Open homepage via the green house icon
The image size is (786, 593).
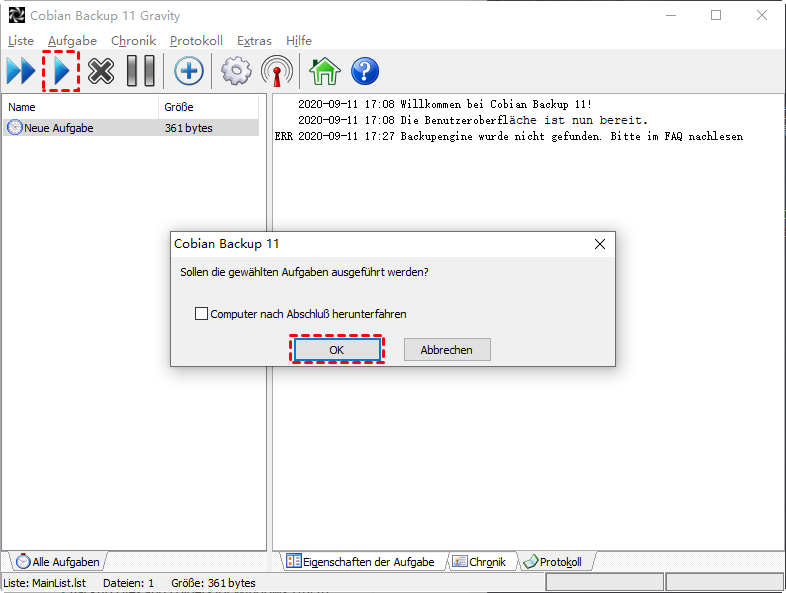325,71
